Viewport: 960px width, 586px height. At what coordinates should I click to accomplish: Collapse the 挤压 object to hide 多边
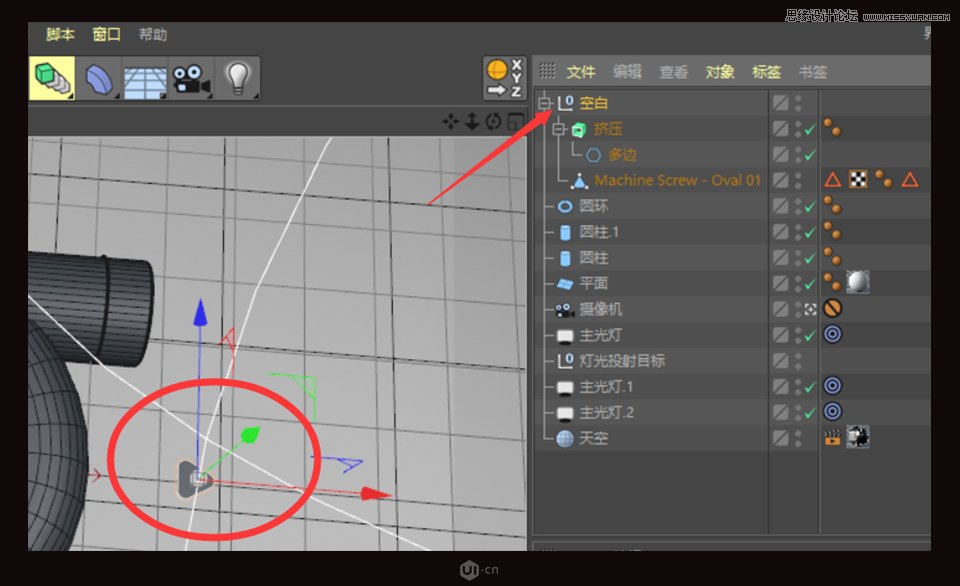point(560,128)
